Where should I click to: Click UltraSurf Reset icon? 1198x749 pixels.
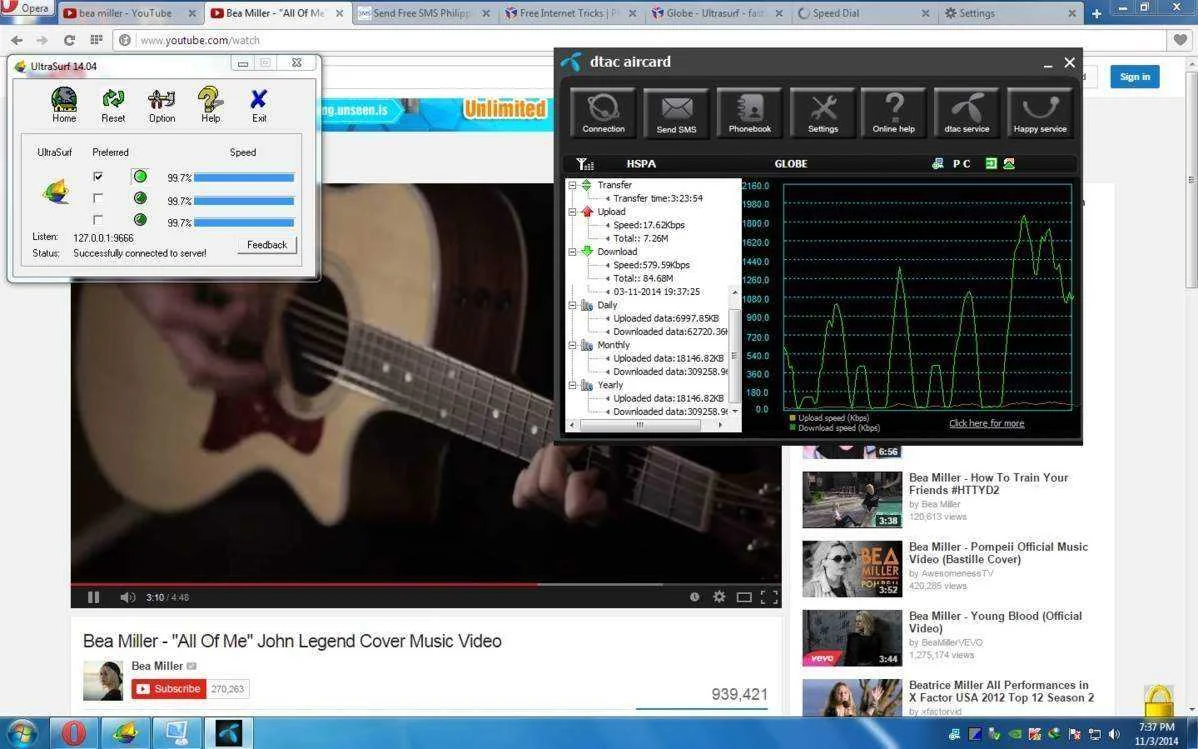pos(113,105)
